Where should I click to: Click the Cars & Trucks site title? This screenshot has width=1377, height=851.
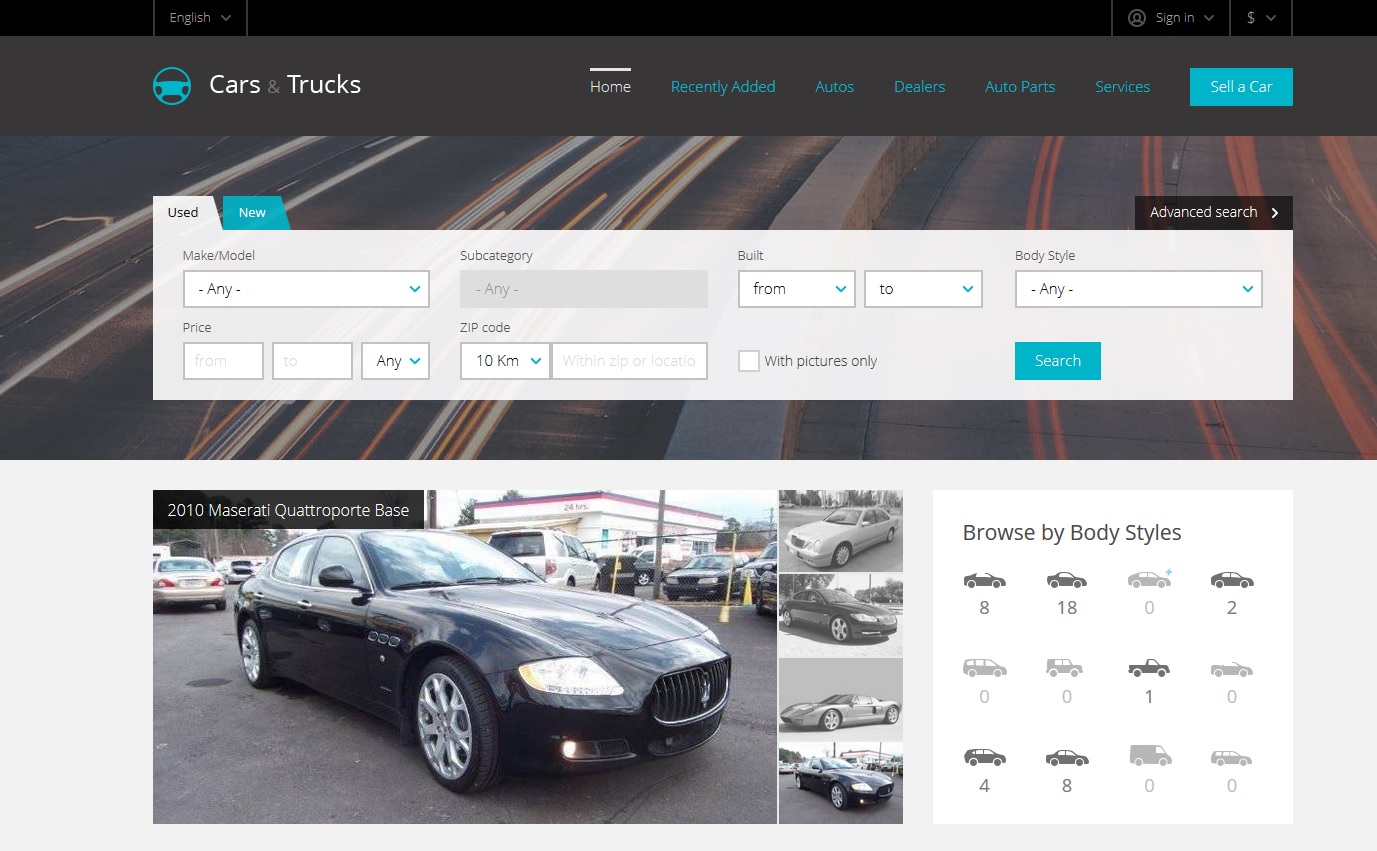[285, 85]
